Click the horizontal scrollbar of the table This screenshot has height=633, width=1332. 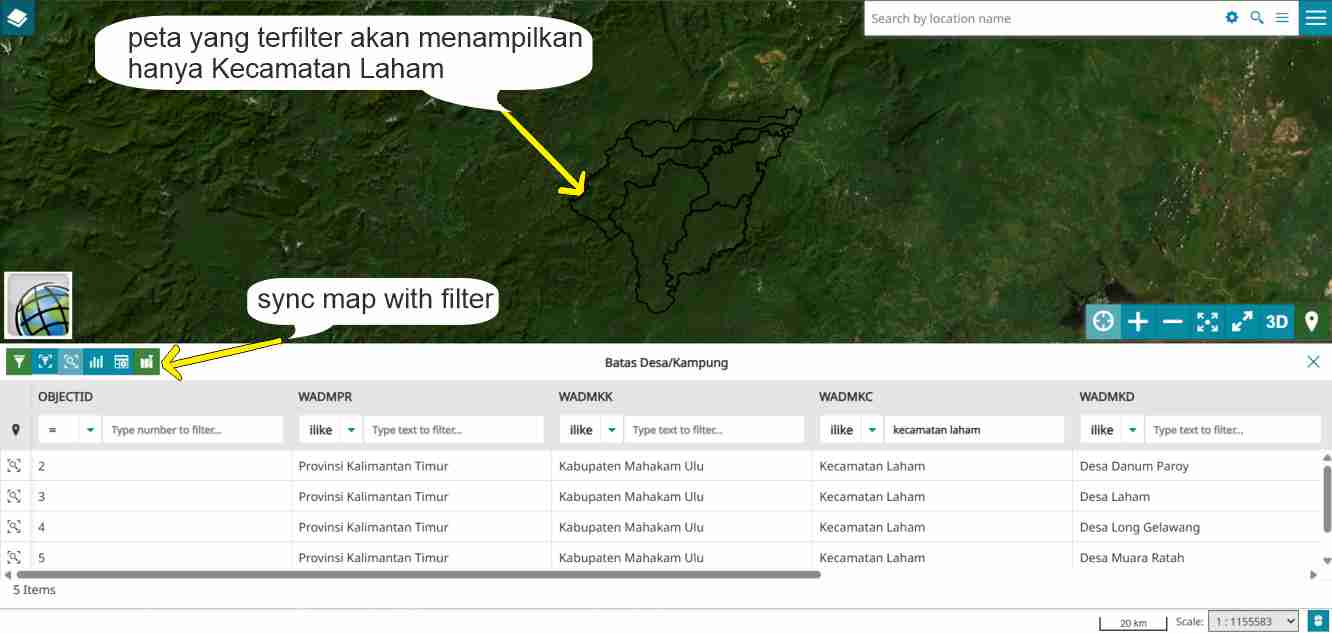[x=418, y=575]
